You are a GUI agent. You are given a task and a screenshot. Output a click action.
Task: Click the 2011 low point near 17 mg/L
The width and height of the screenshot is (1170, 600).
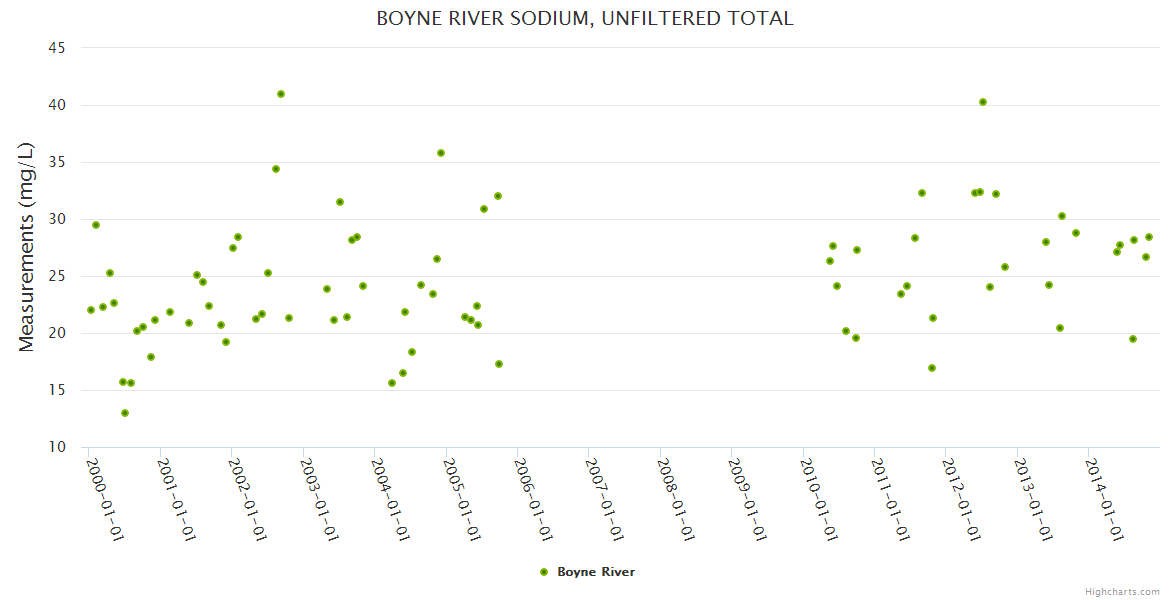(x=932, y=368)
